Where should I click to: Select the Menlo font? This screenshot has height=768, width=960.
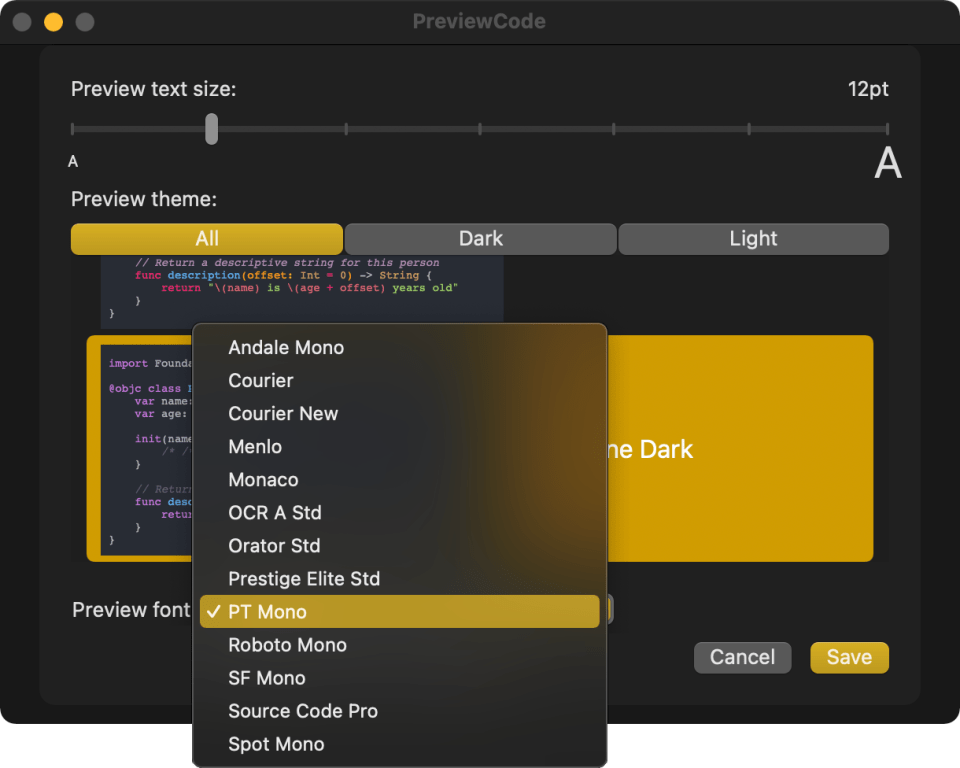click(x=255, y=447)
